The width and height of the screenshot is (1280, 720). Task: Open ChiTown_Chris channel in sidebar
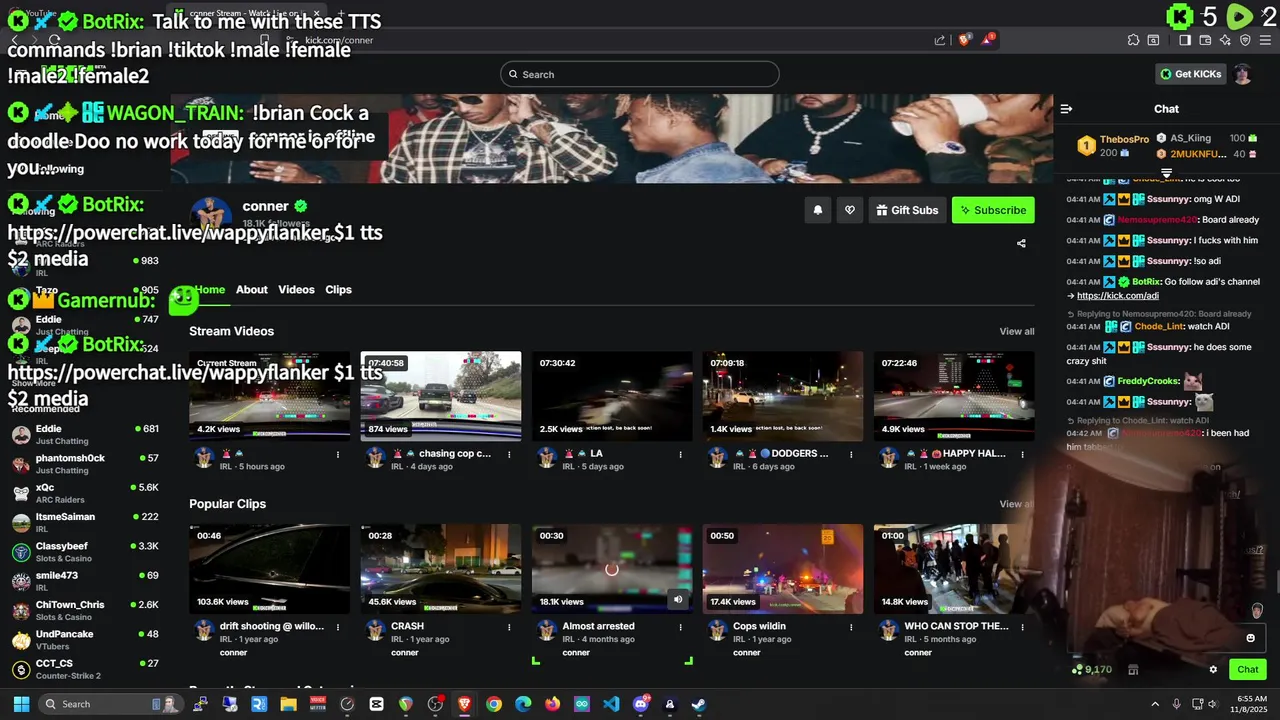[85, 611]
